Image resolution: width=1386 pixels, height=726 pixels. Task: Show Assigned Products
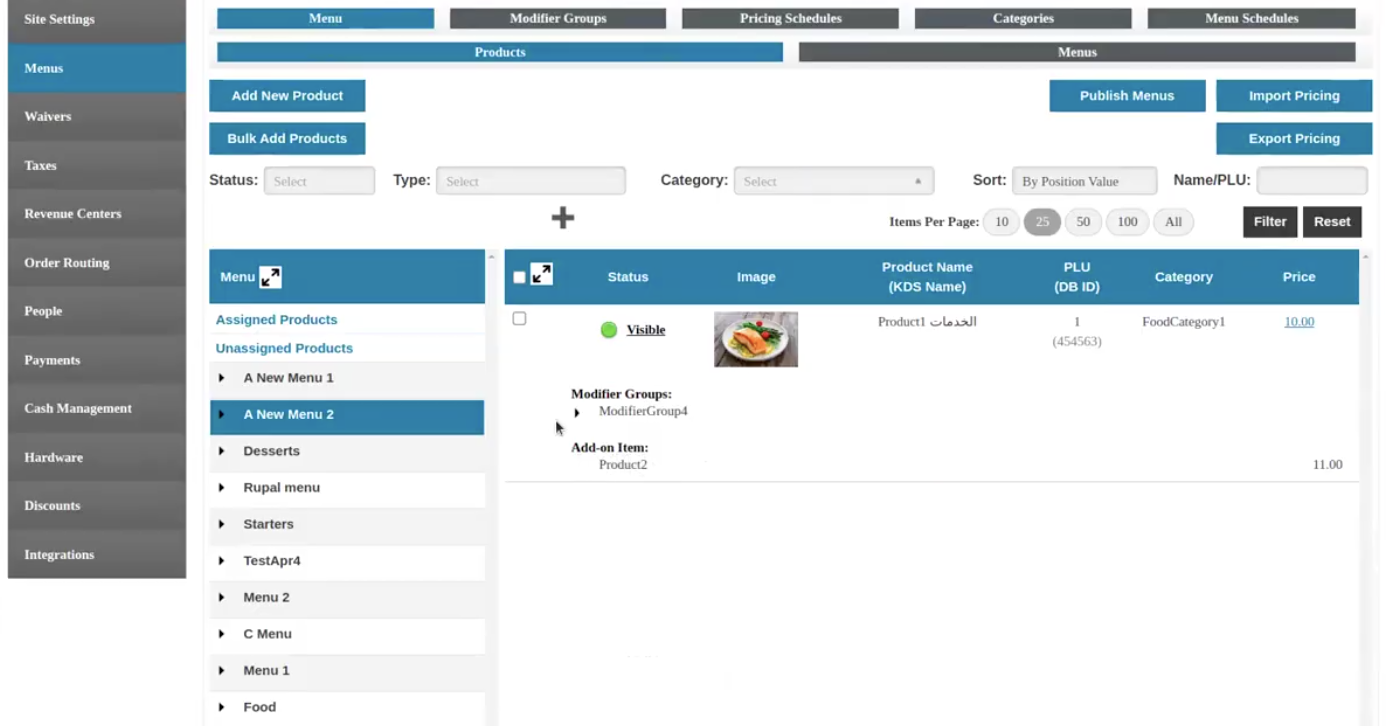pyautogui.click(x=276, y=320)
